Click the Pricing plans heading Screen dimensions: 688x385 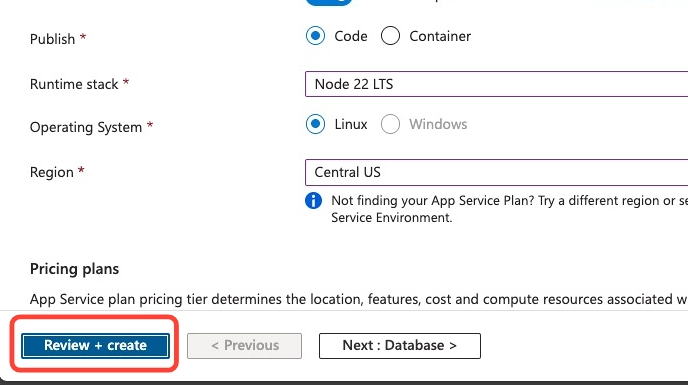click(75, 269)
